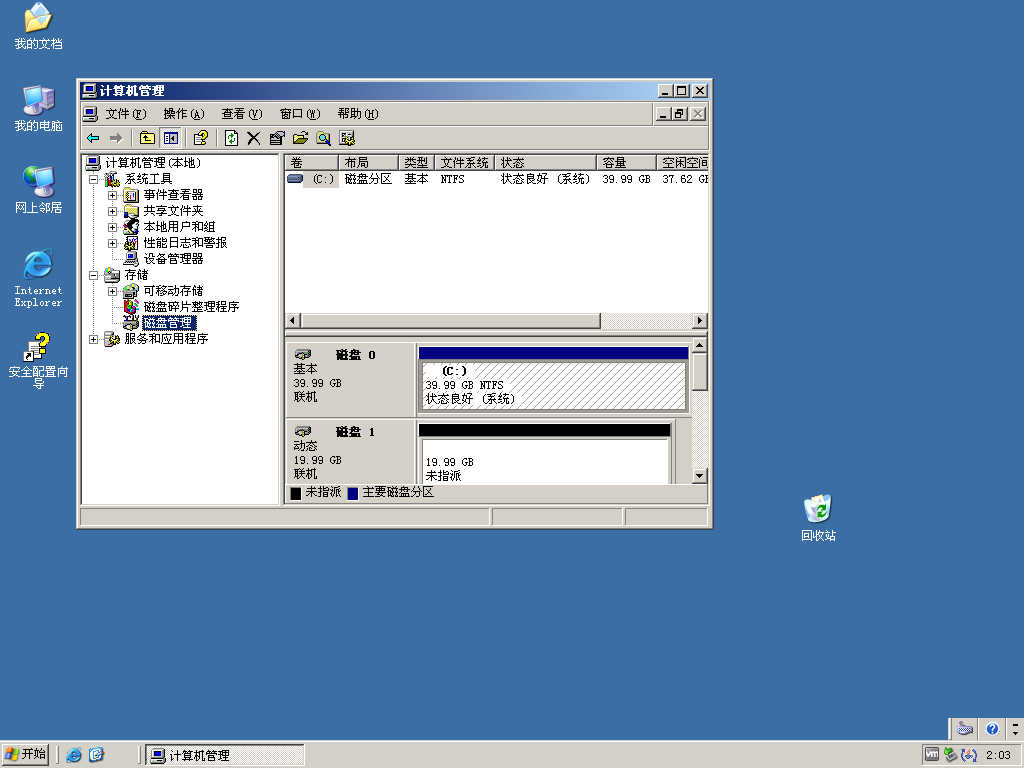Screen dimensions: 1024x768
Task: Open the 文件(F) menu
Action: coord(126,114)
